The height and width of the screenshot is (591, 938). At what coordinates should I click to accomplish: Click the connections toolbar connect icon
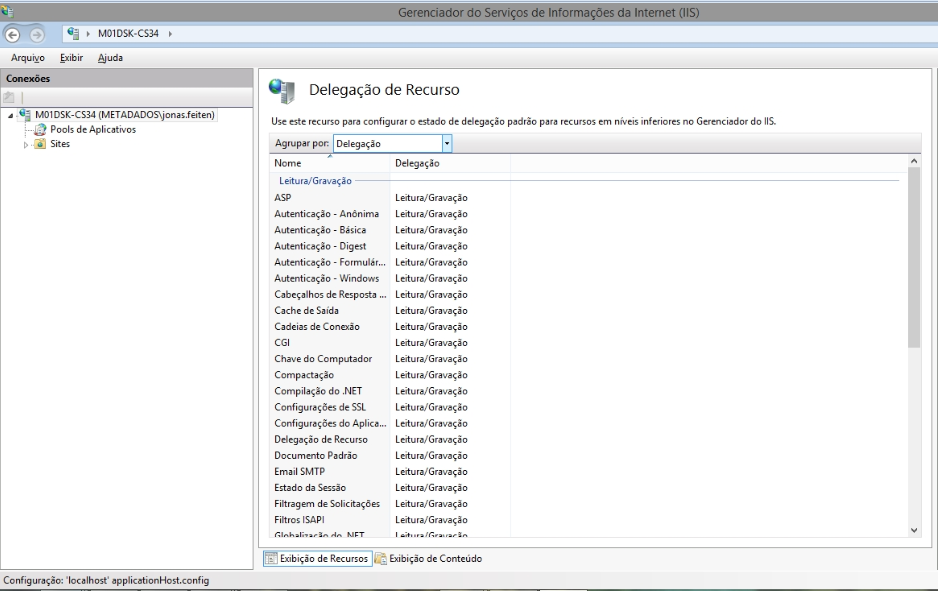(x=9, y=97)
